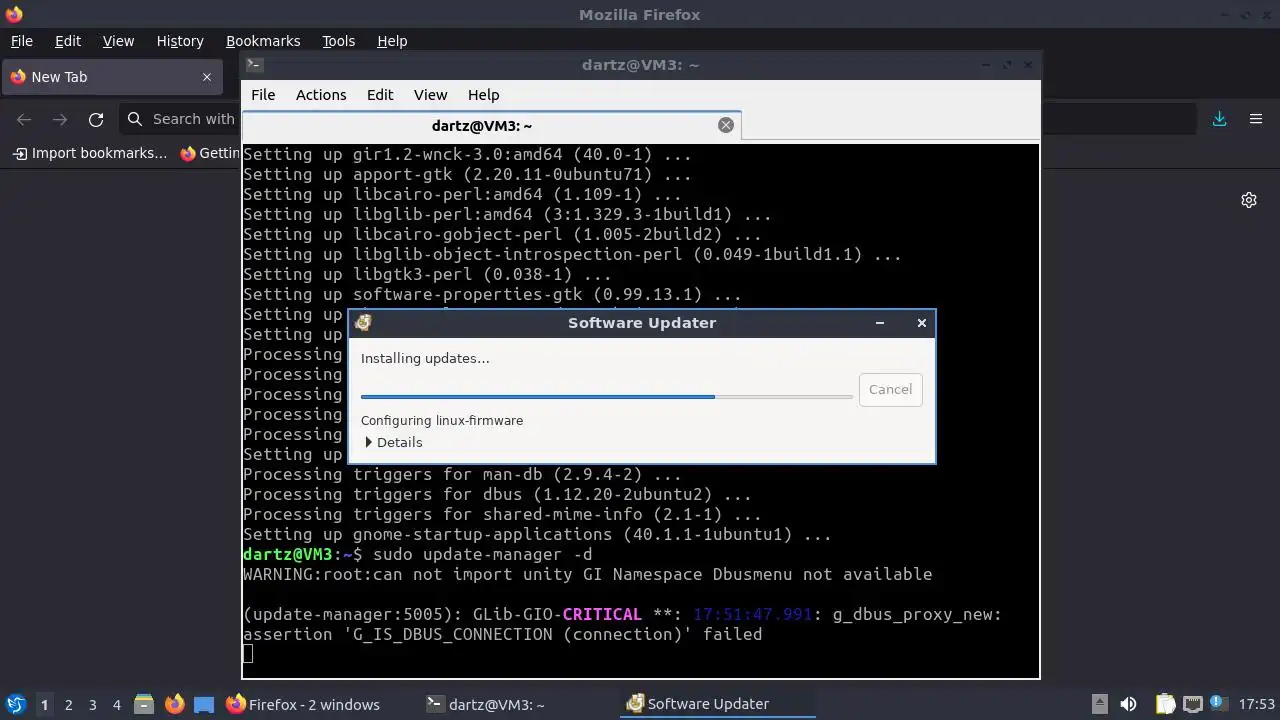The image size is (1280, 720).
Task: Open new tab settings gear in Firefox
Action: pos(1249,200)
